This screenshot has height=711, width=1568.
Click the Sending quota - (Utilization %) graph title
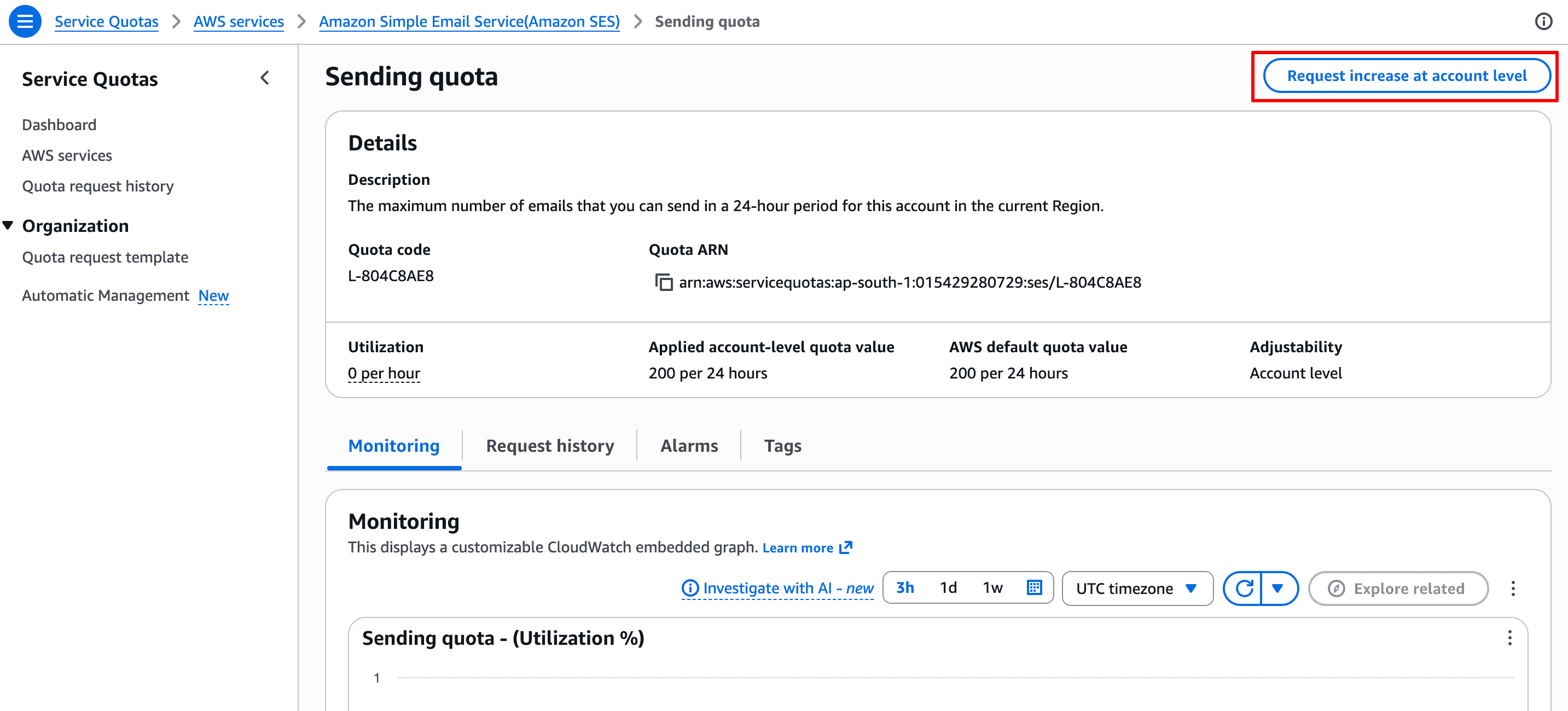pos(503,638)
